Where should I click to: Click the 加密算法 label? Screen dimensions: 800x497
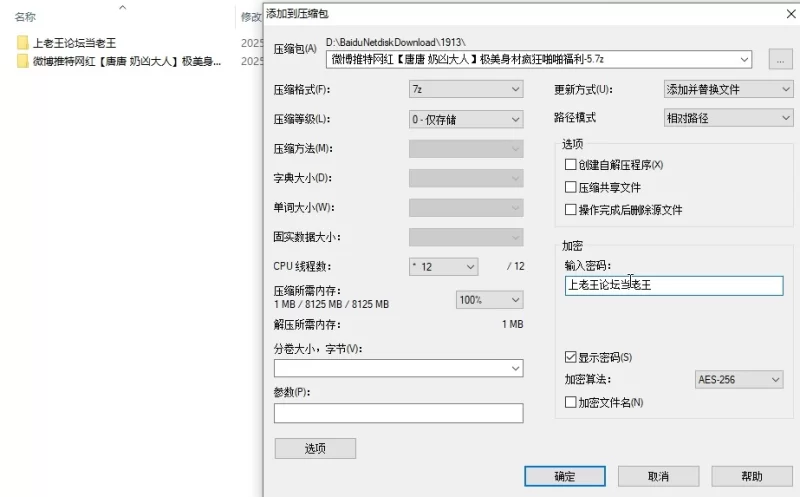(588, 380)
